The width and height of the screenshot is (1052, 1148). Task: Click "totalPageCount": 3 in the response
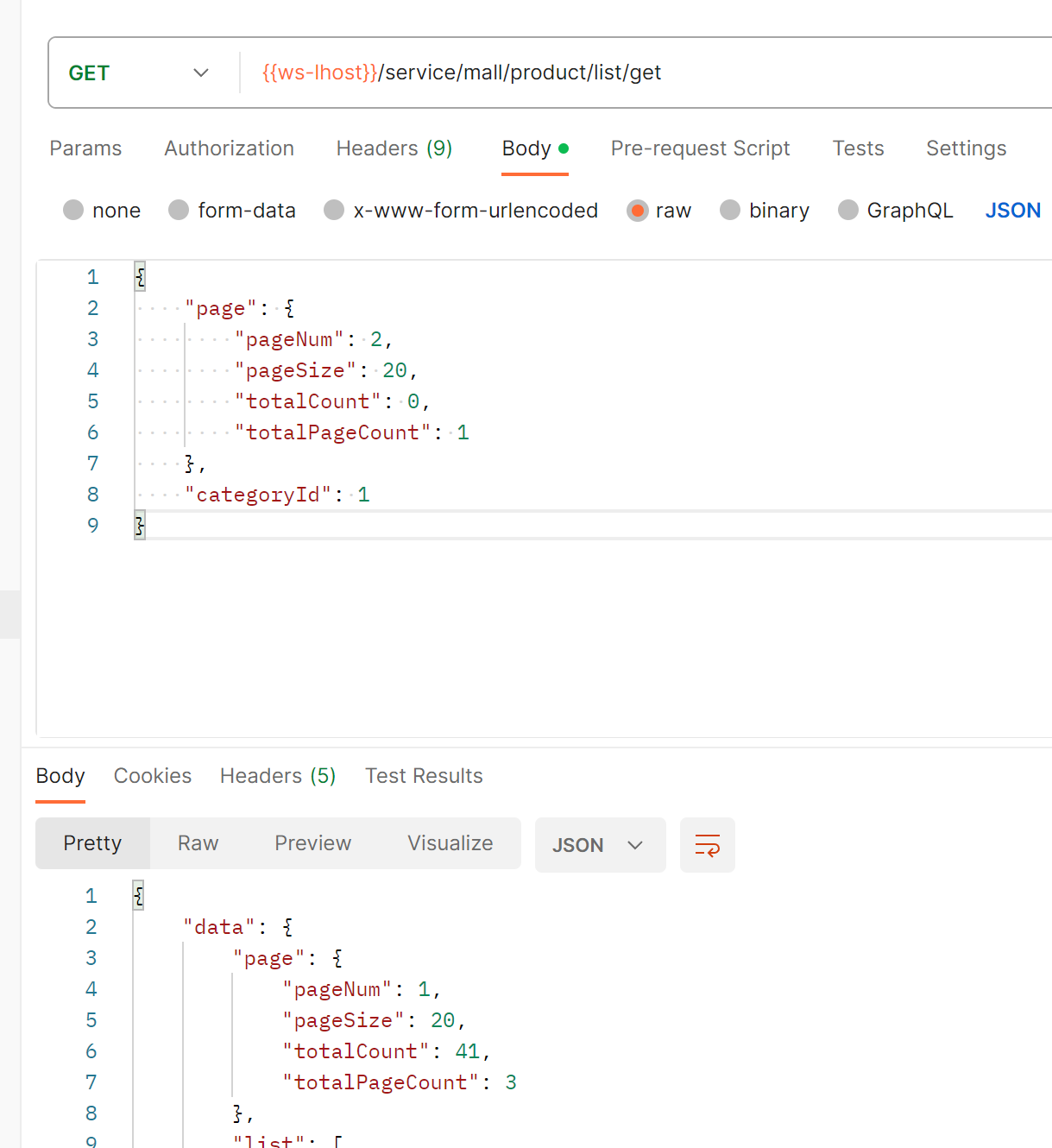400,1082
